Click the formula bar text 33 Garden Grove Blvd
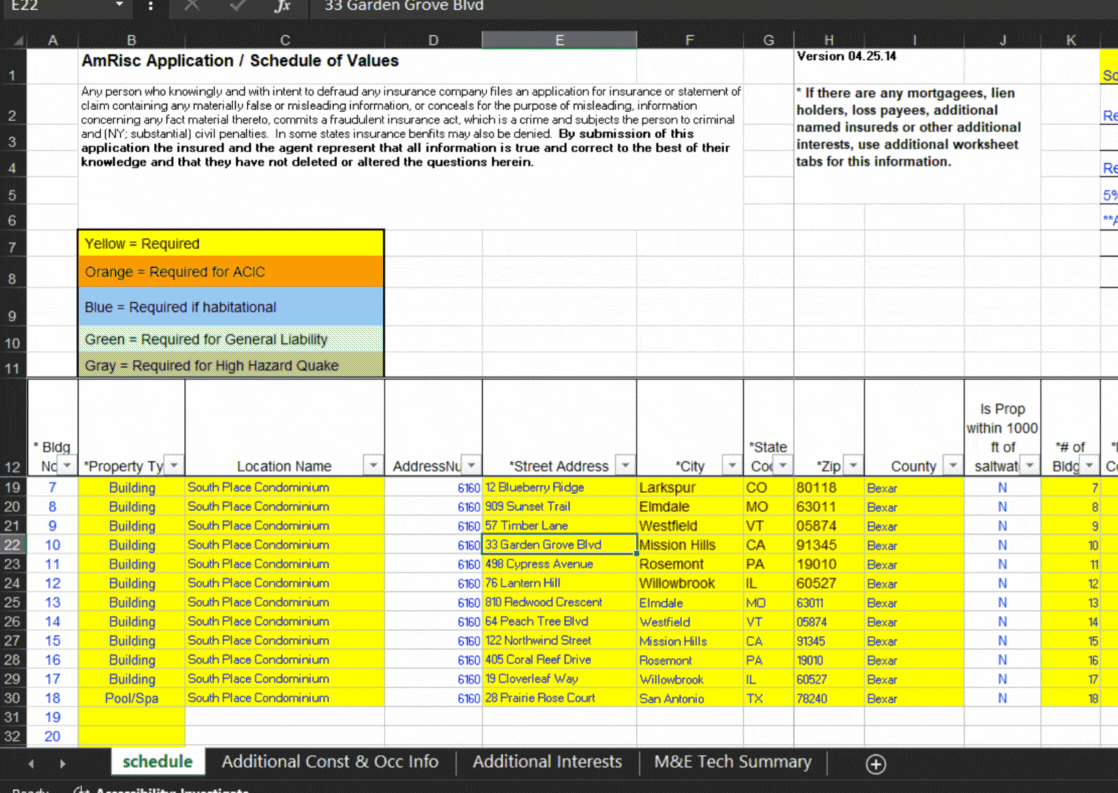The image size is (1118, 793). pos(404,6)
